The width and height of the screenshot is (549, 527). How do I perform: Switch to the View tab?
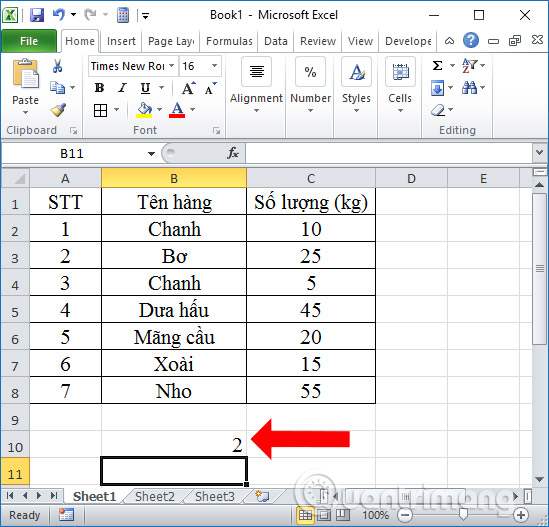[x=360, y=41]
